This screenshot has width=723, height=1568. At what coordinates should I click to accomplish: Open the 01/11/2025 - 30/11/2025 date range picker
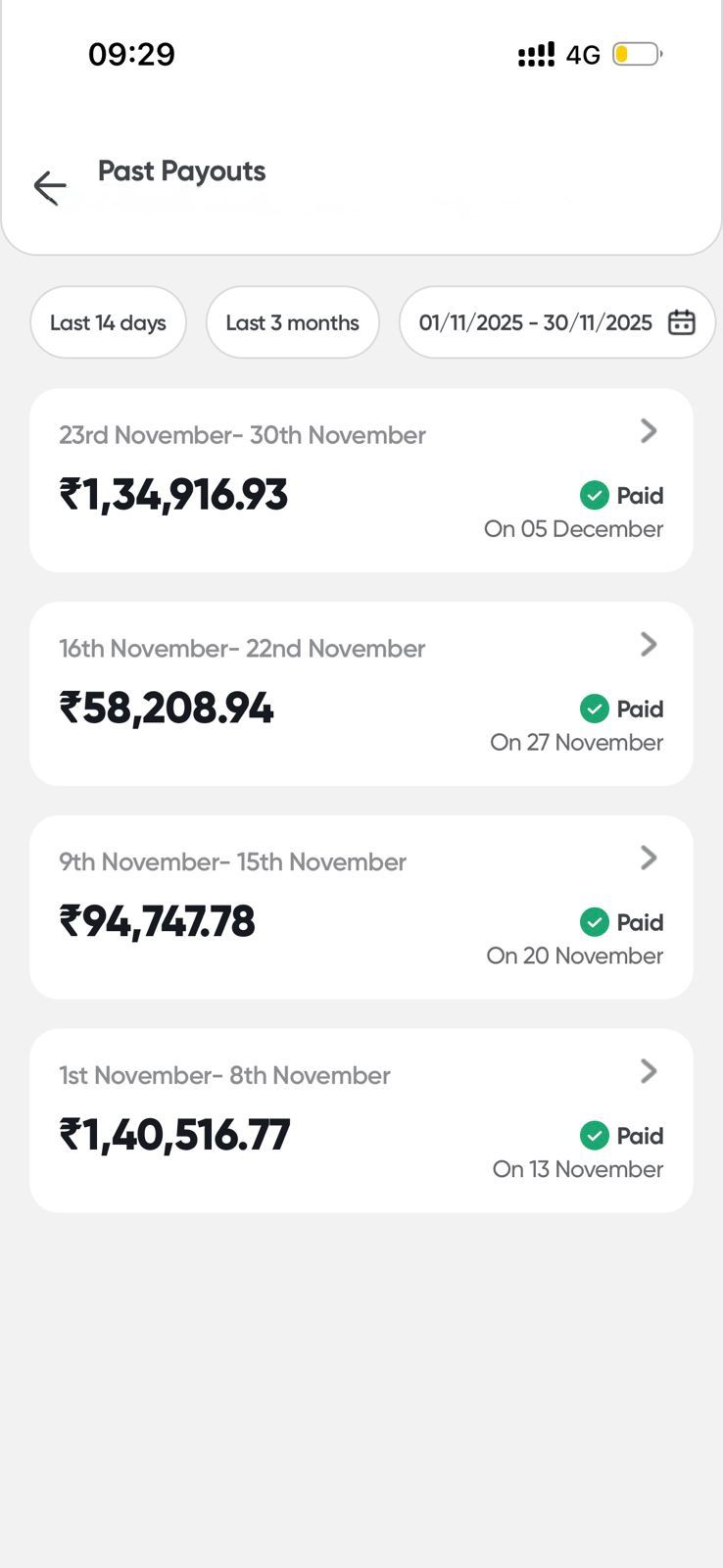pos(536,322)
